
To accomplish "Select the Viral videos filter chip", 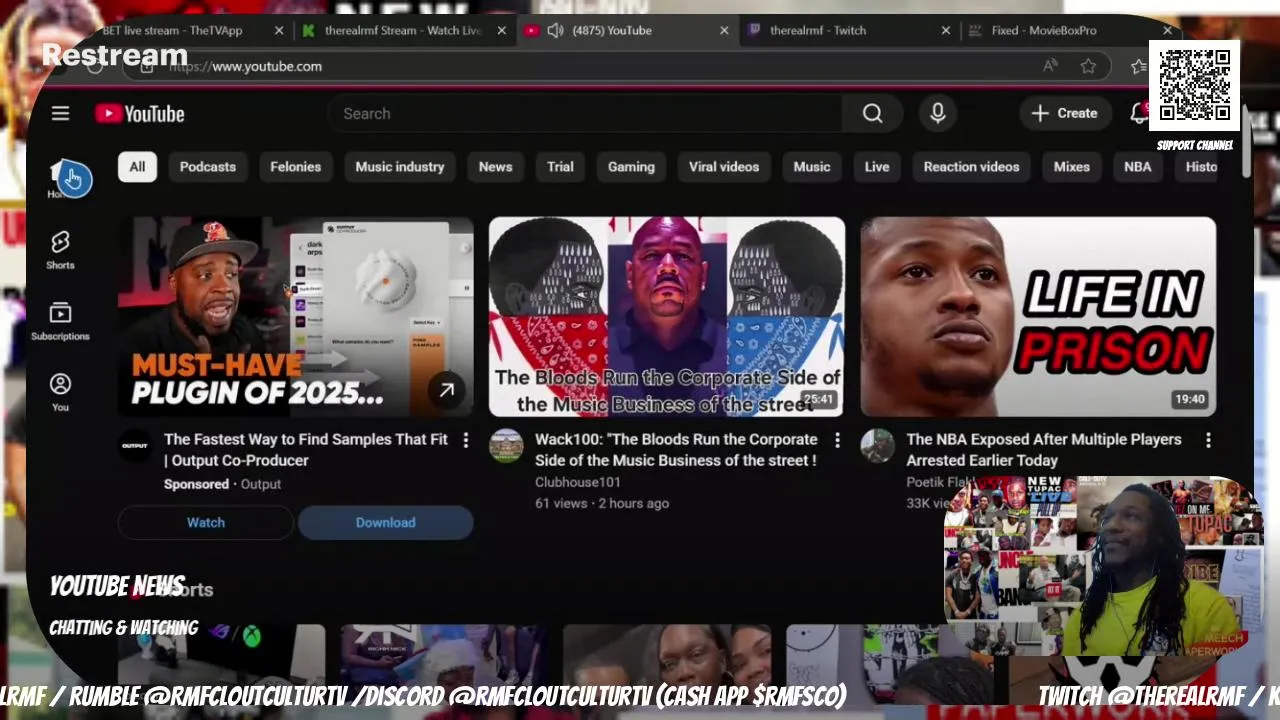I will pyautogui.click(x=724, y=167).
